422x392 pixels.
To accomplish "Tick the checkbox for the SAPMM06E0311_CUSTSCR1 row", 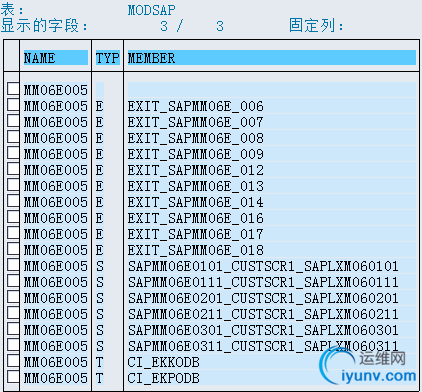I will click(13, 345).
